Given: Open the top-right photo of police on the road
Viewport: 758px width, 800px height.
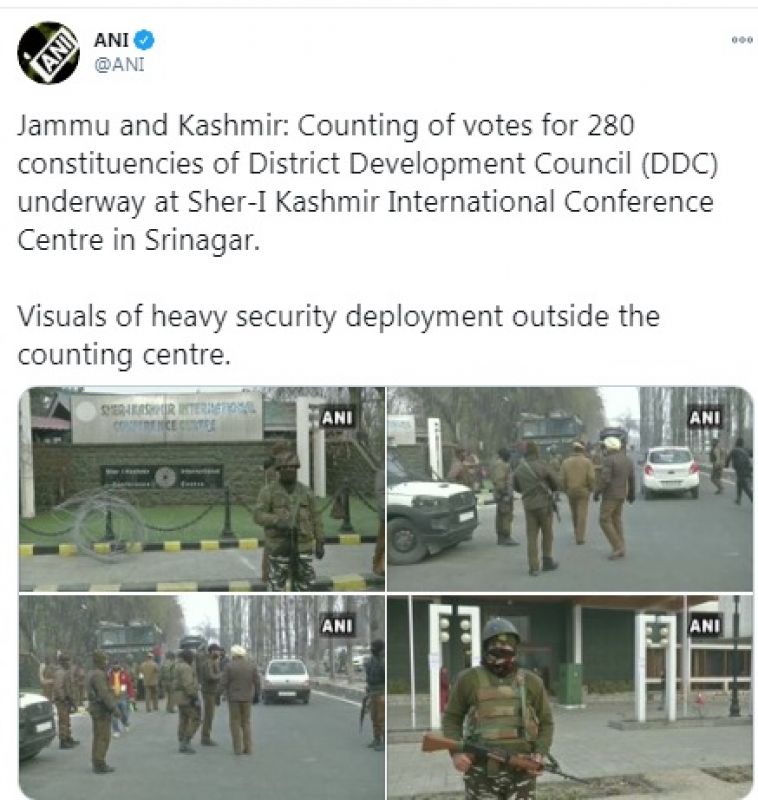Looking at the screenshot, I should pos(570,489).
